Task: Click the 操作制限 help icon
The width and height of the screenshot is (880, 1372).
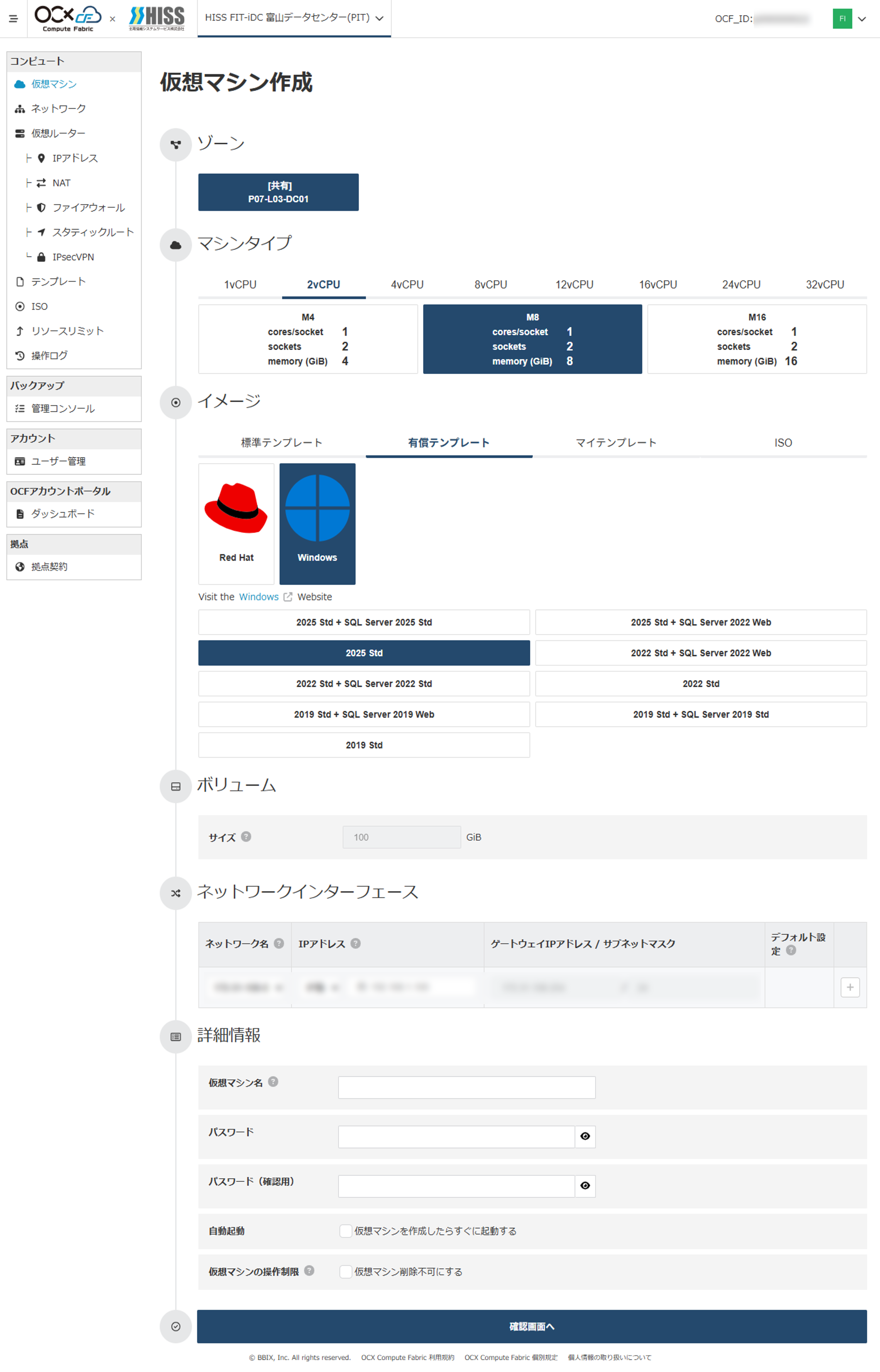Action: pyautogui.click(x=309, y=1271)
